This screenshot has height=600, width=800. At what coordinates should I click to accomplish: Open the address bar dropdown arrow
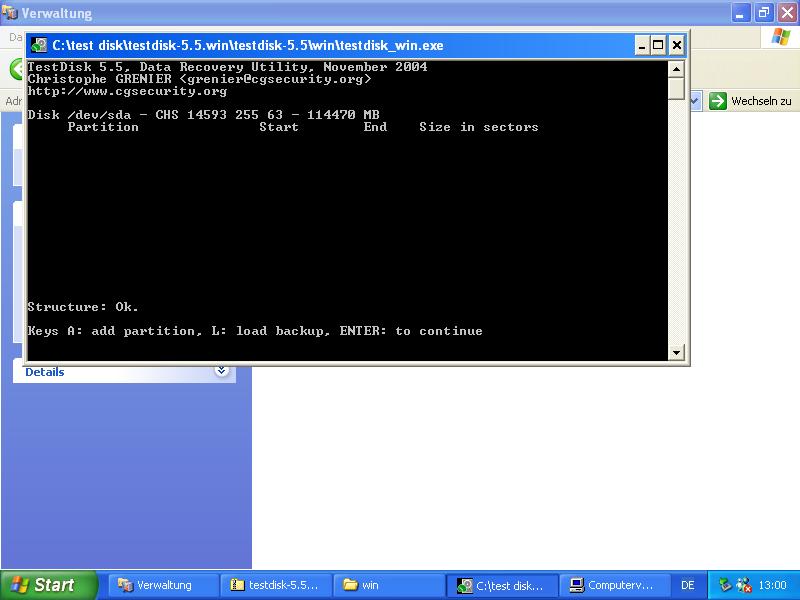click(x=694, y=101)
